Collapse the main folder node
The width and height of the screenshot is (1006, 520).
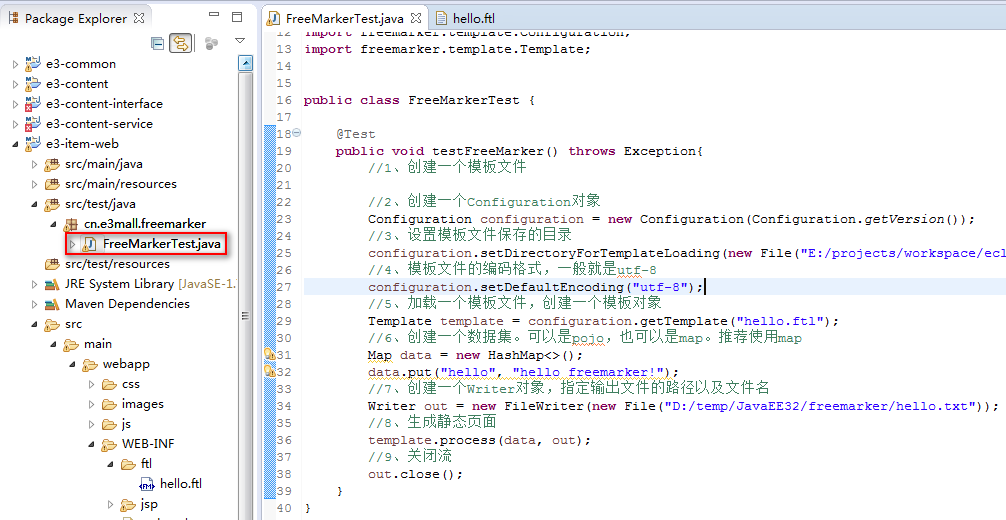tap(53, 344)
